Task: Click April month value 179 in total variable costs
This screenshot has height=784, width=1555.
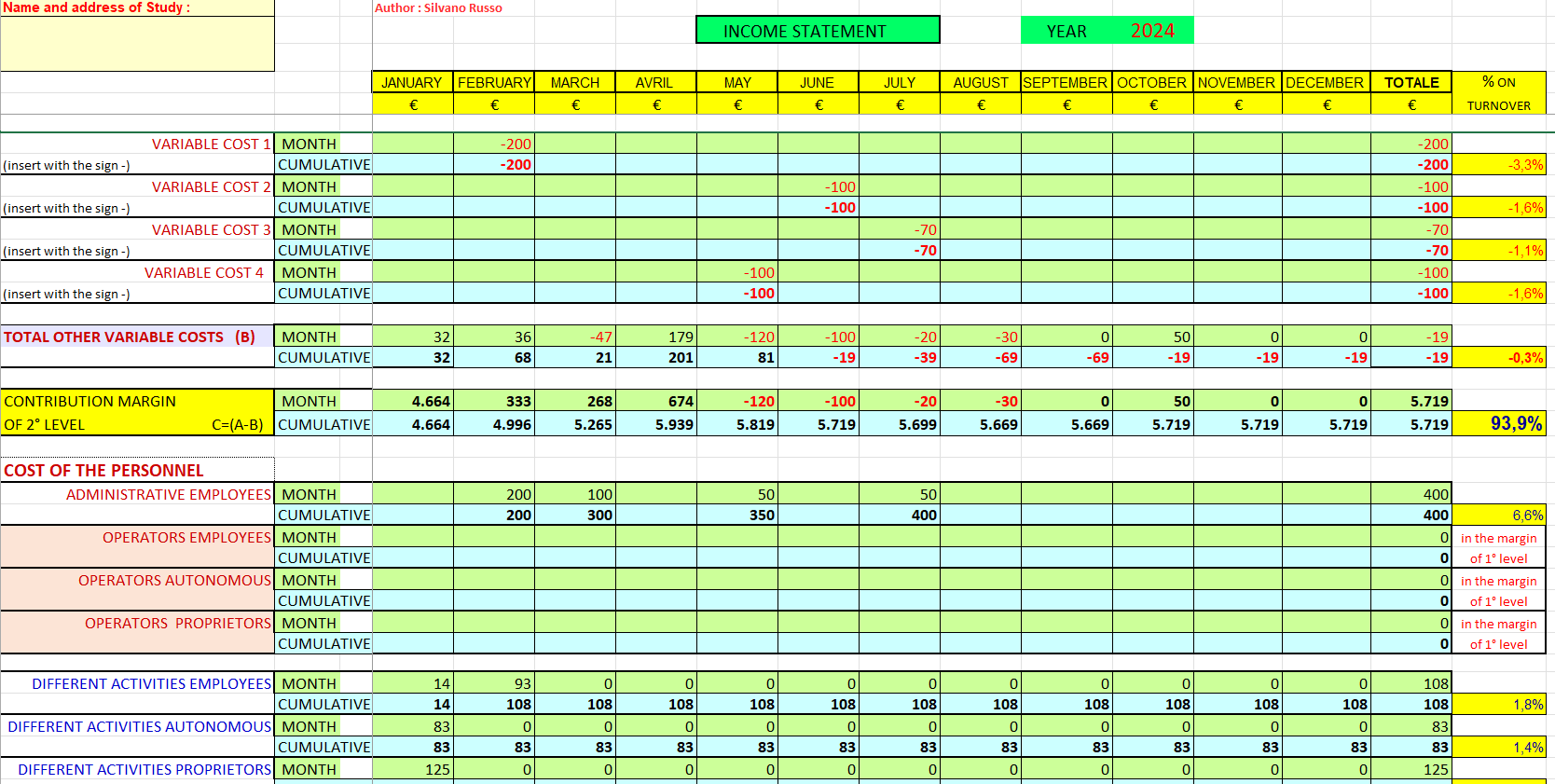Action: 656,337
